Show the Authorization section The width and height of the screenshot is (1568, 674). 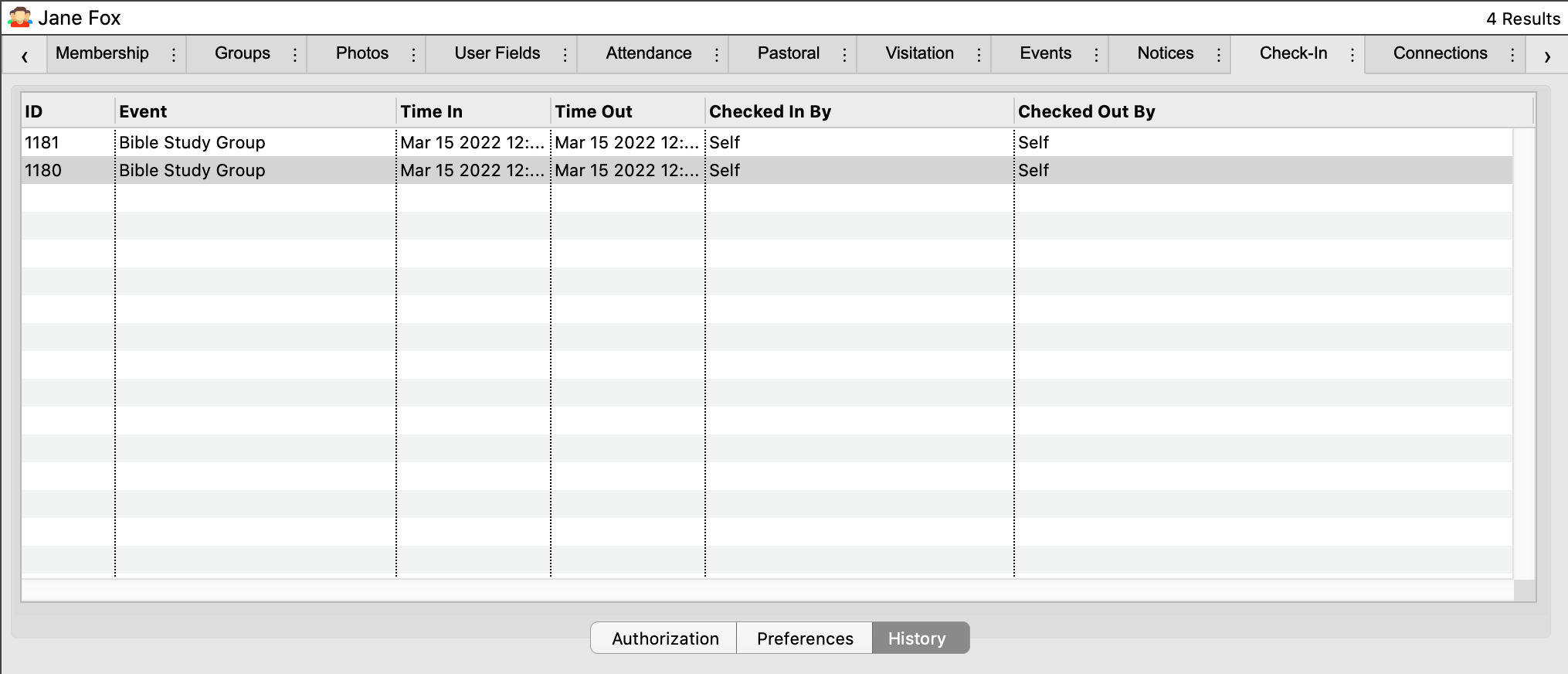point(664,638)
